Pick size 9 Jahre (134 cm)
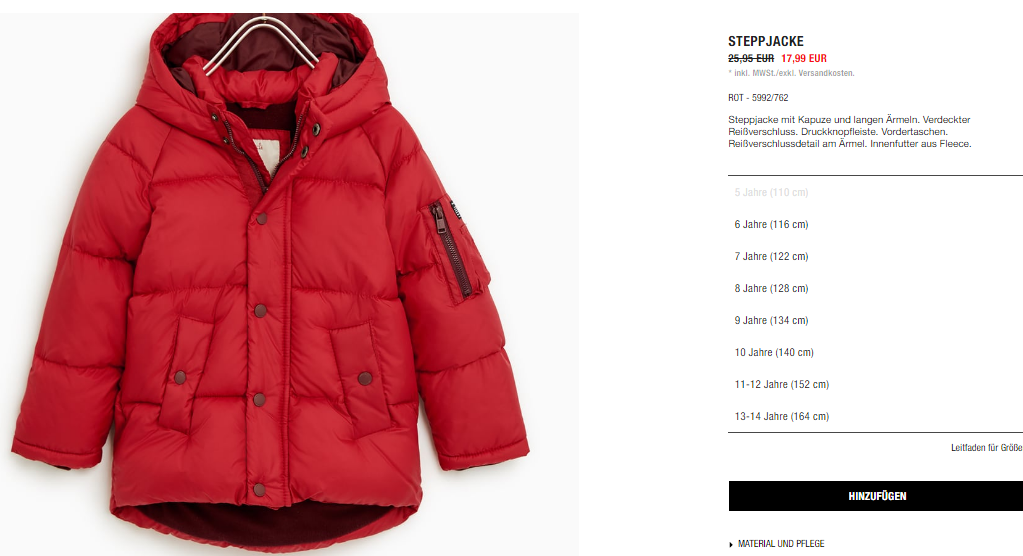Viewport: 1023px width, 556px height. pyautogui.click(x=876, y=320)
